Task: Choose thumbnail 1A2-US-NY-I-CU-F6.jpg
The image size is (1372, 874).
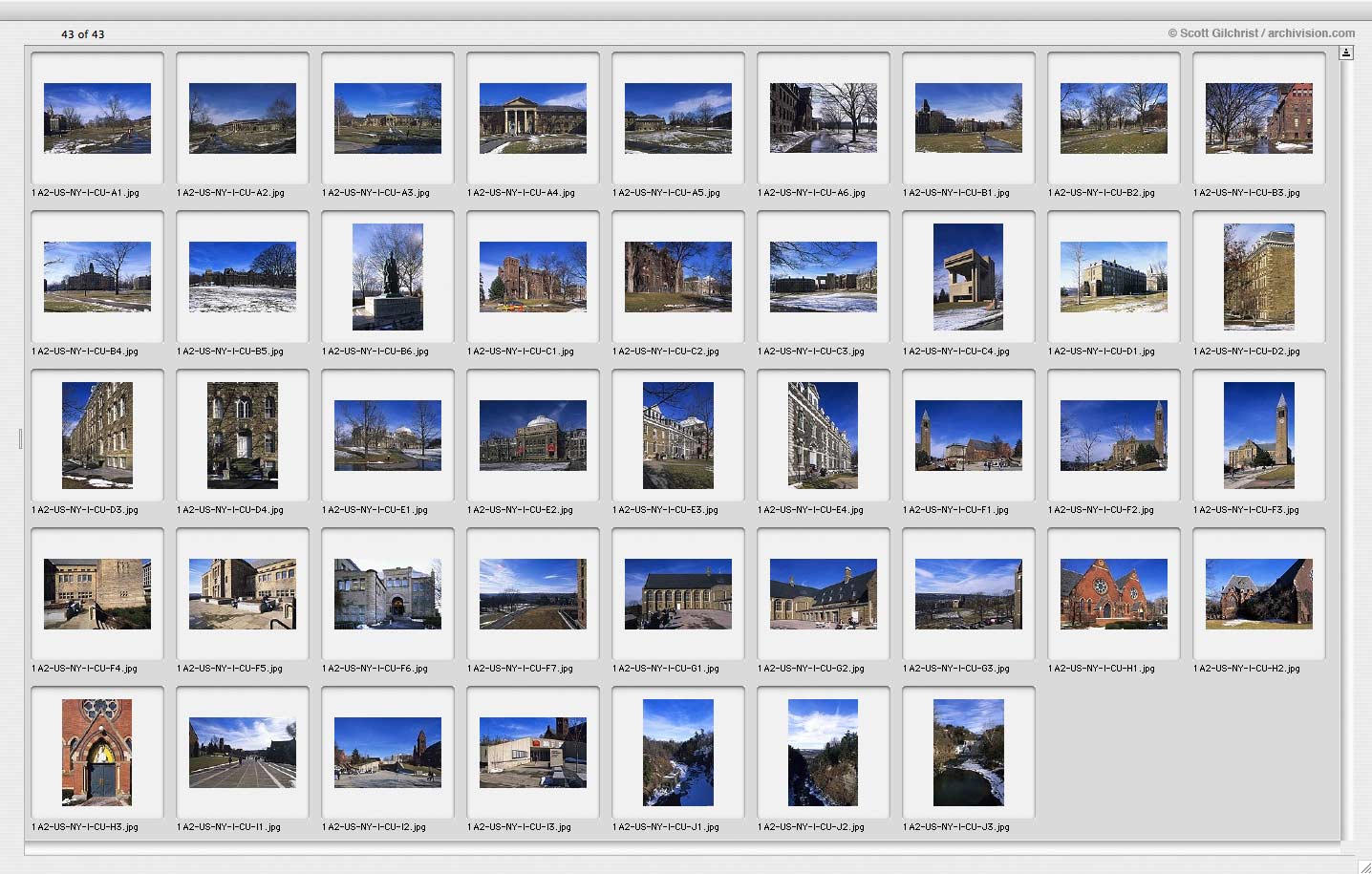Action: [388, 594]
